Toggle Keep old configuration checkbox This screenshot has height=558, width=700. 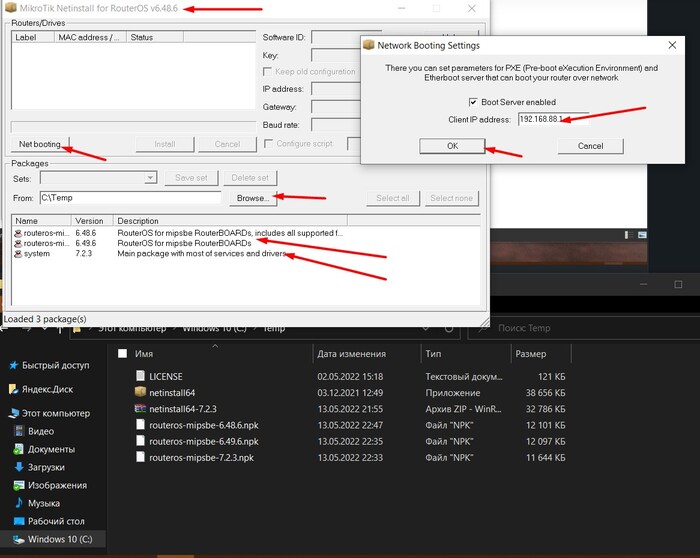(267, 71)
